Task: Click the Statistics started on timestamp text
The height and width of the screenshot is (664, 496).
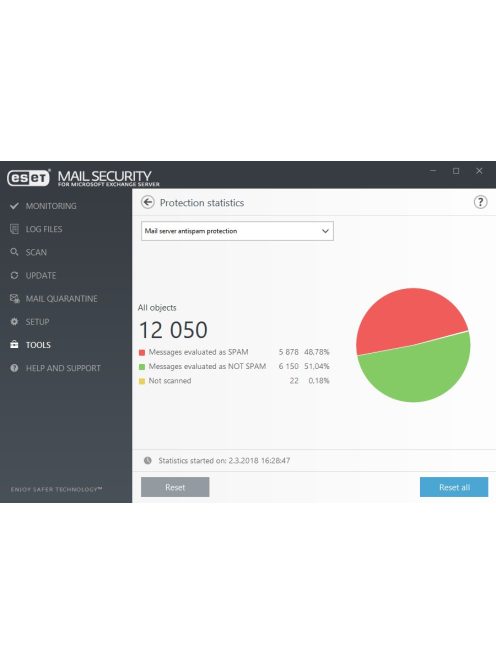Action: pyautogui.click(x=224, y=461)
